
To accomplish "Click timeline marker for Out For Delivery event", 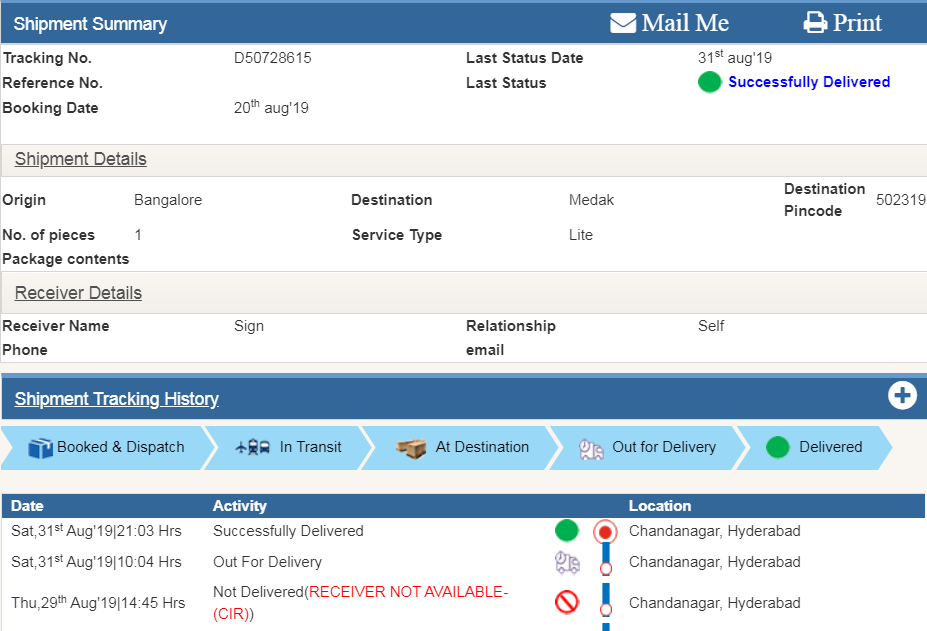I will pos(605,567).
